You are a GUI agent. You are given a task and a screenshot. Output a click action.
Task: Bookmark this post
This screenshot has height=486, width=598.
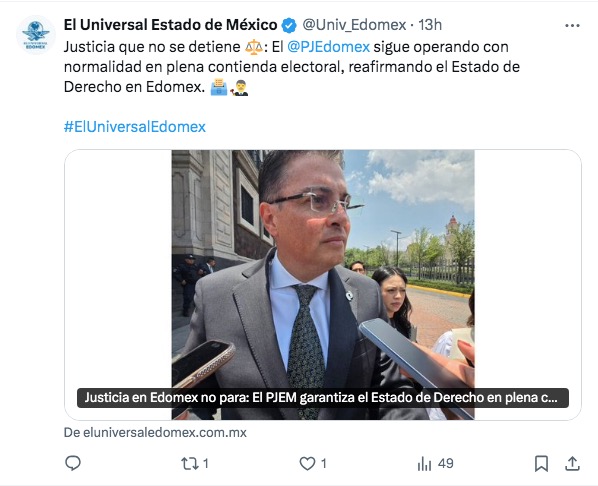pyautogui.click(x=541, y=463)
